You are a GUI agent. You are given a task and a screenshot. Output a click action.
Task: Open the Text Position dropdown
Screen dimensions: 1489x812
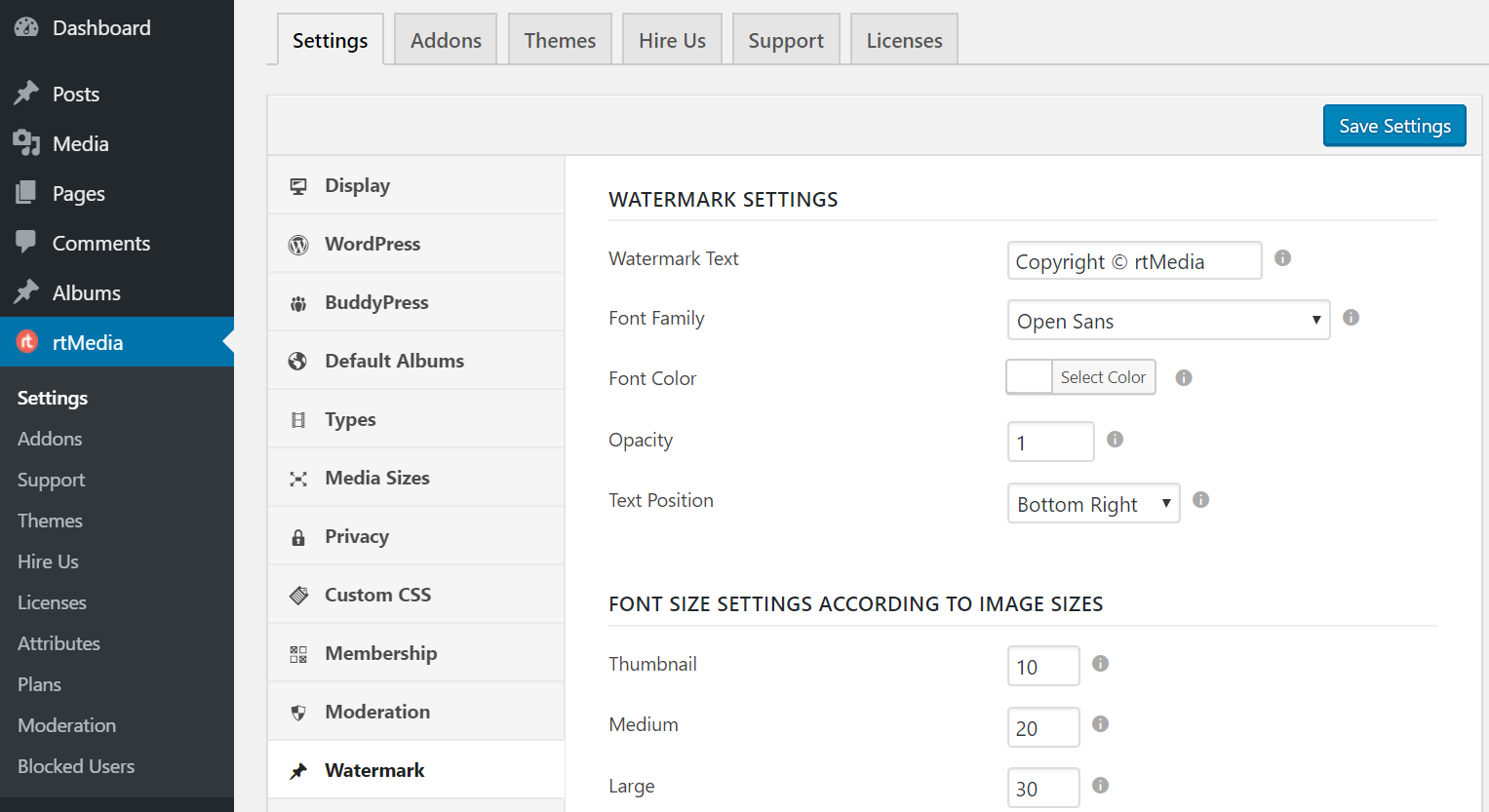pos(1093,503)
